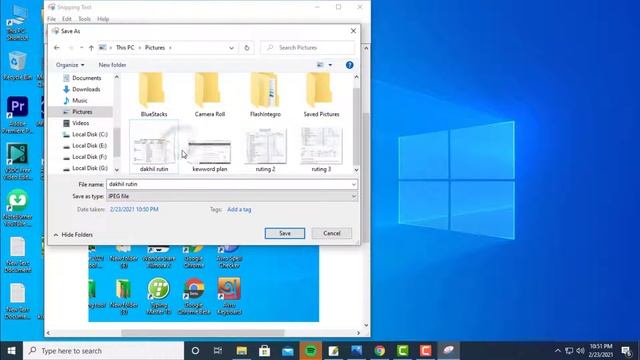Click Snipping Tool horizontal scrollbar thumb

202,333
